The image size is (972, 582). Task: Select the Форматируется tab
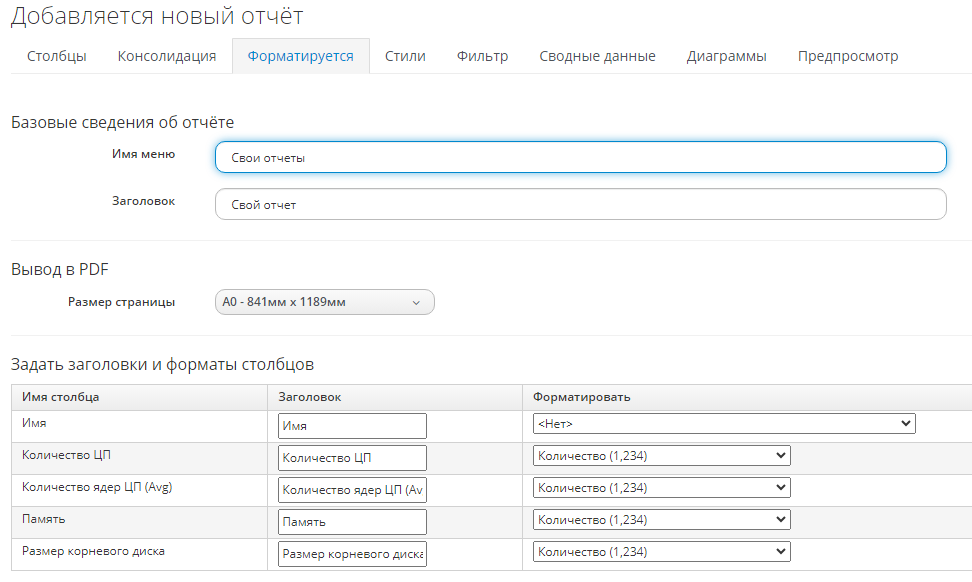[301, 56]
